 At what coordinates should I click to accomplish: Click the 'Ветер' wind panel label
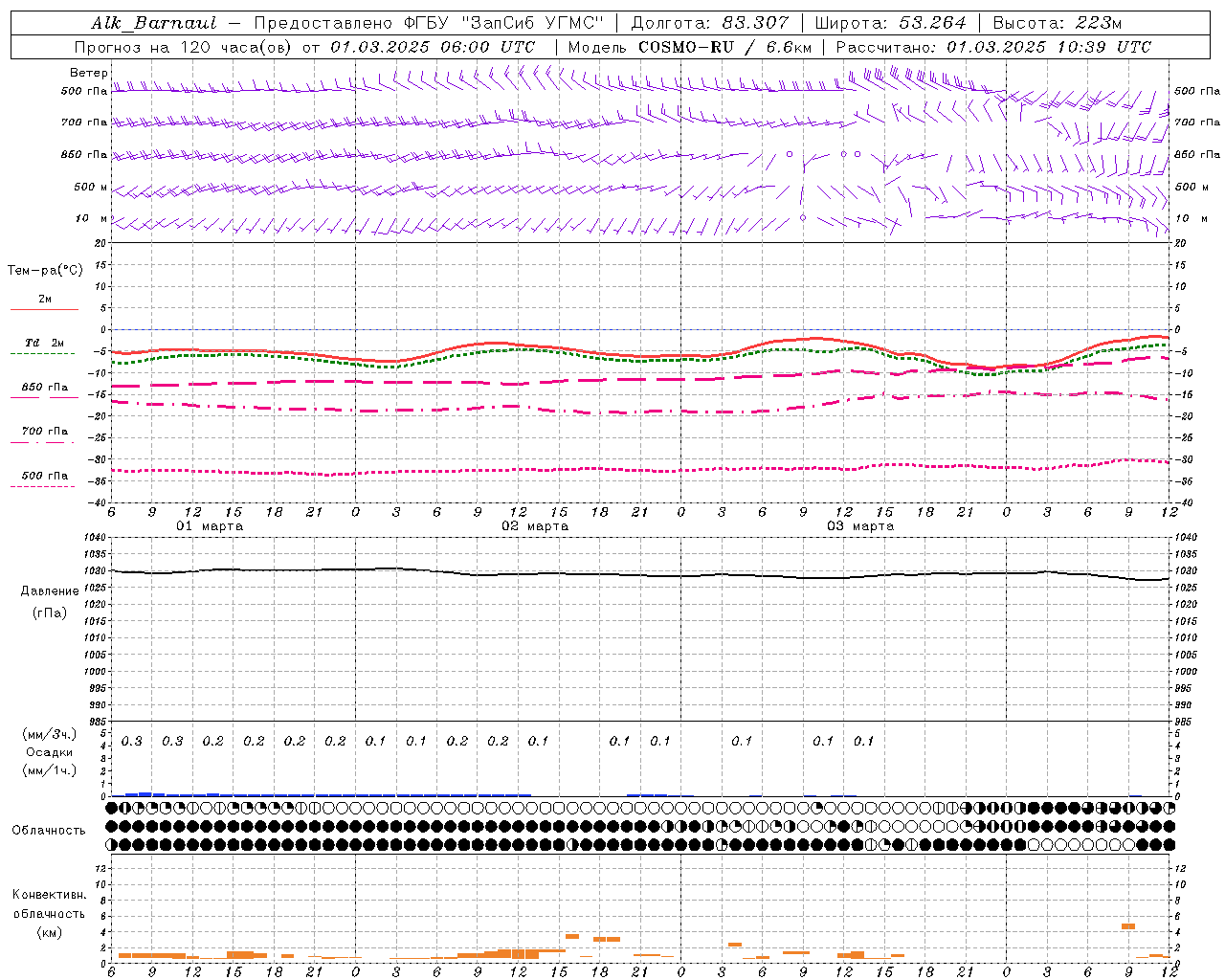pos(89,73)
